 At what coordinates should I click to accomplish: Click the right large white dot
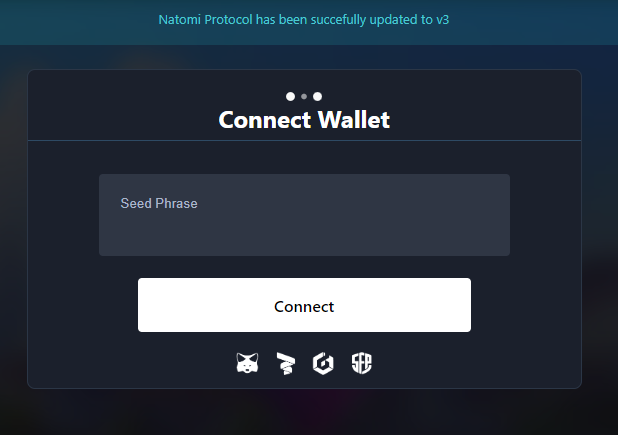pos(317,97)
